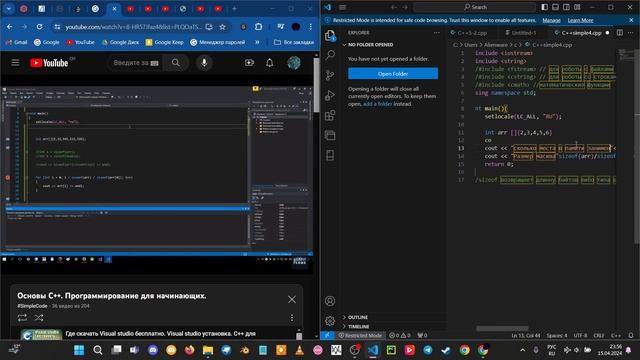The image size is (640, 360).
Task: Show hidden system tray icons chevron
Action: (x=522, y=350)
